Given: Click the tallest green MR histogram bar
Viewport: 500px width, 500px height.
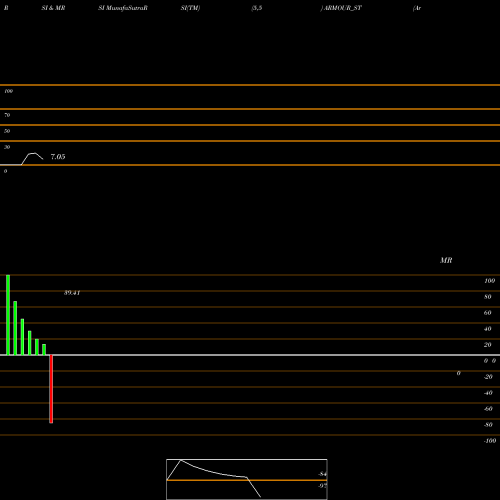Looking at the screenshot, I should coord(8,315).
